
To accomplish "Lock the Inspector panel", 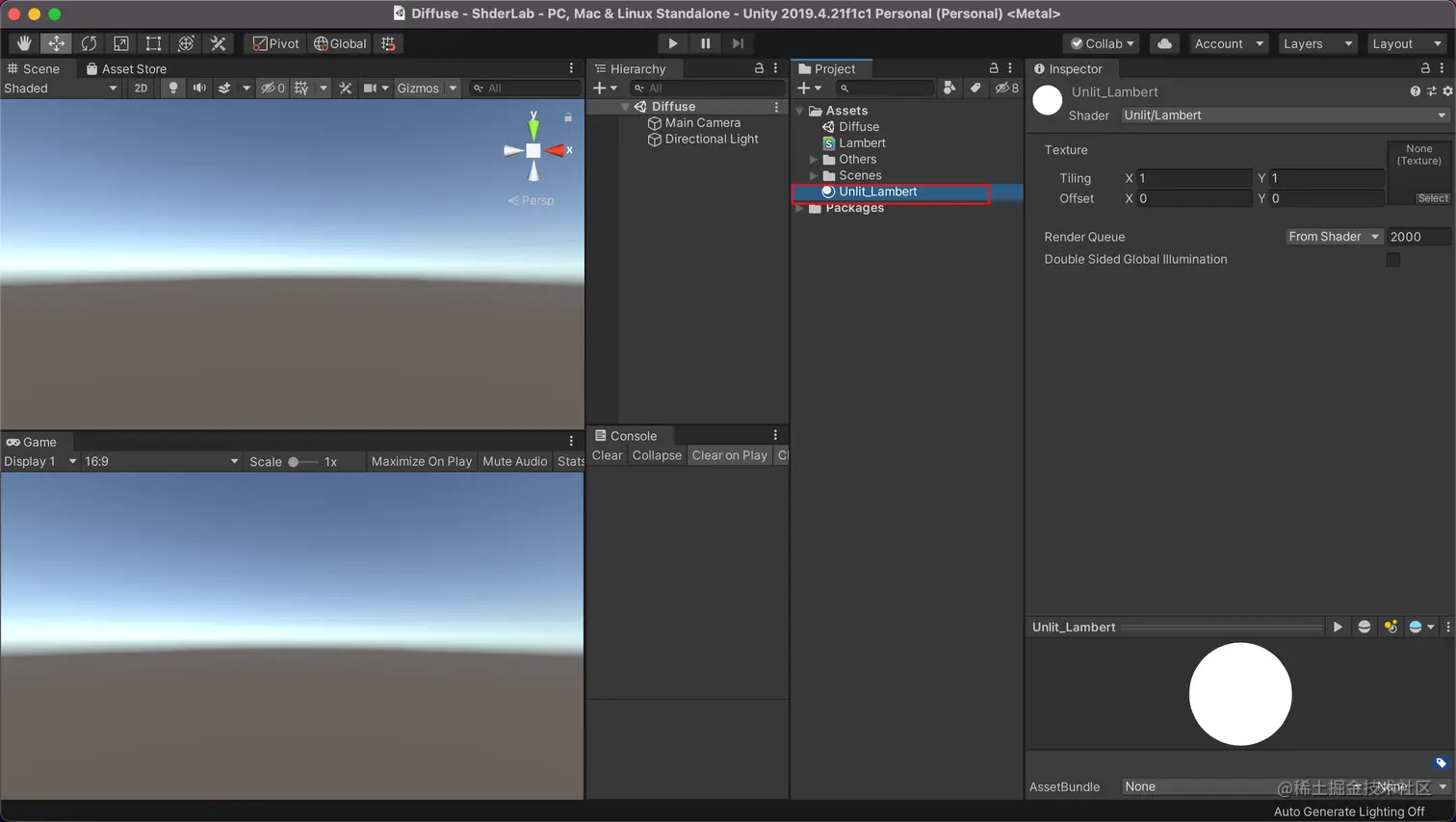I will click(x=1425, y=68).
